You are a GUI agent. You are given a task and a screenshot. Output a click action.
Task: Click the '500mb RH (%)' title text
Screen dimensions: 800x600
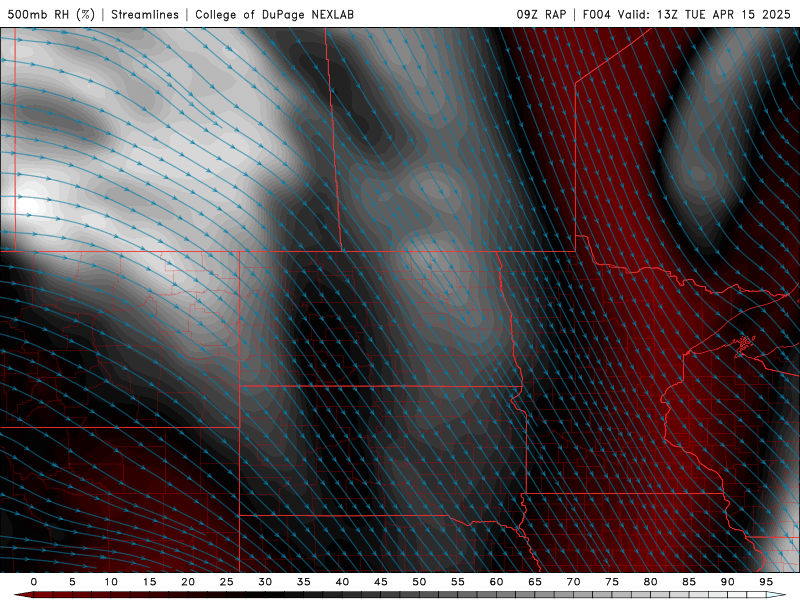(x=51, y=14)
